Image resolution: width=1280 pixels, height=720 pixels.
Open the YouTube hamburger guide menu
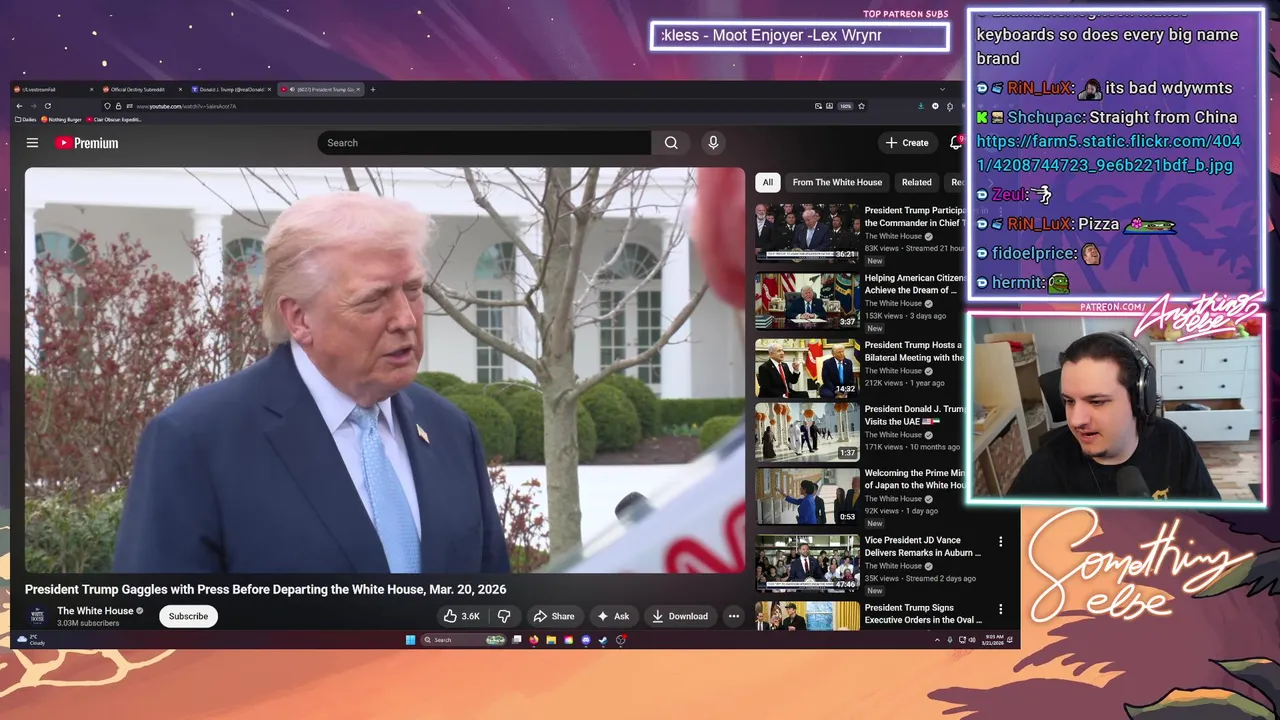(32, 143)
